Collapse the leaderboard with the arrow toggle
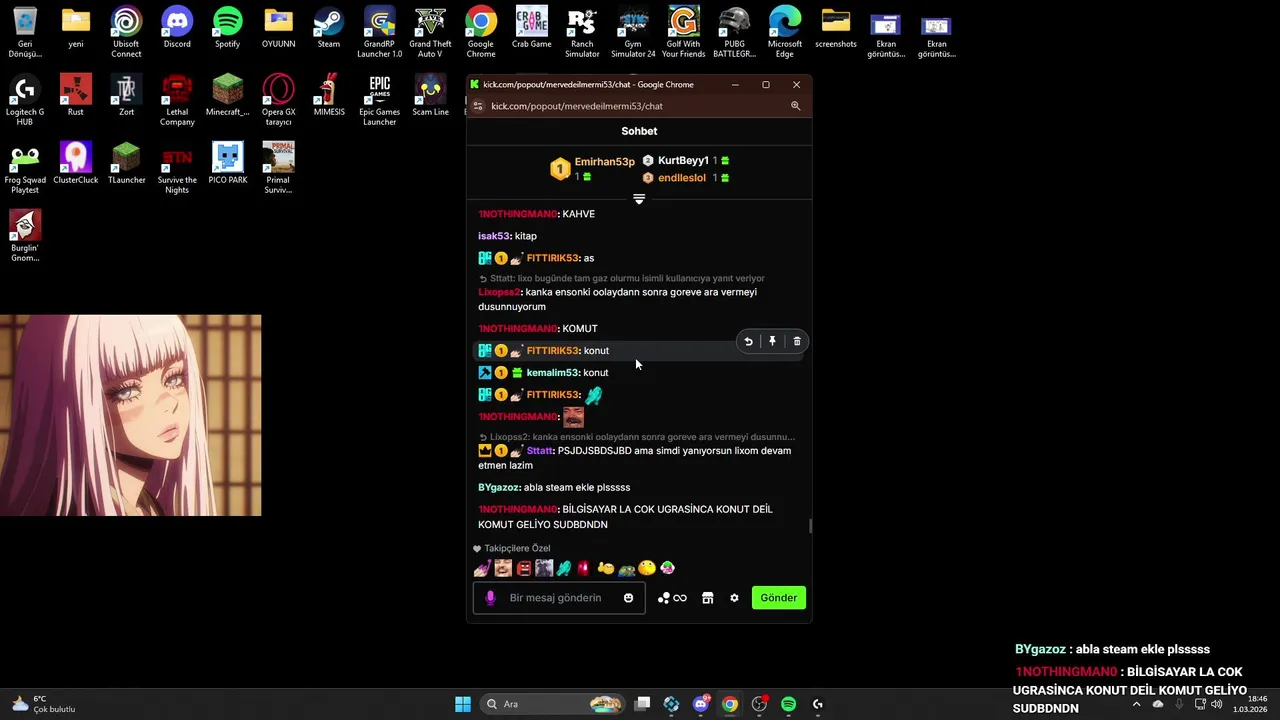Screen dimensions: 1280x720 point(639,199)
